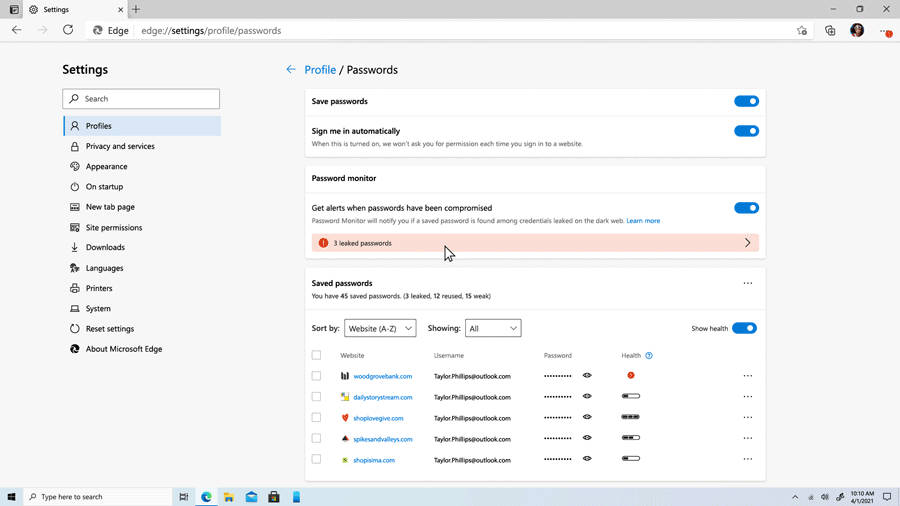Screen dimensions: 900x506
Task: Toggle the Save passwords switch
Action: (x=746, y=101)
